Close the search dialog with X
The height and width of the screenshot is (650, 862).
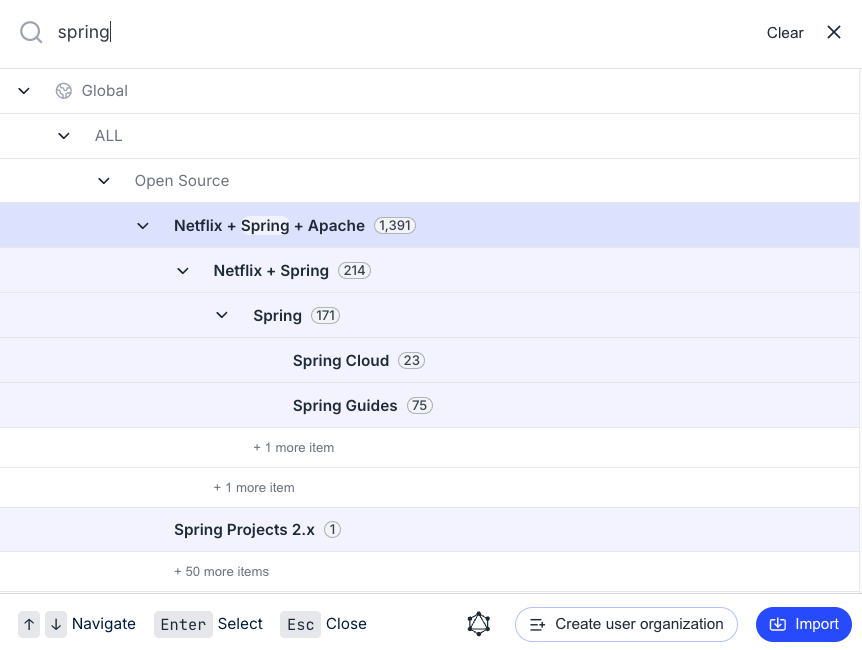click(833, 32)
